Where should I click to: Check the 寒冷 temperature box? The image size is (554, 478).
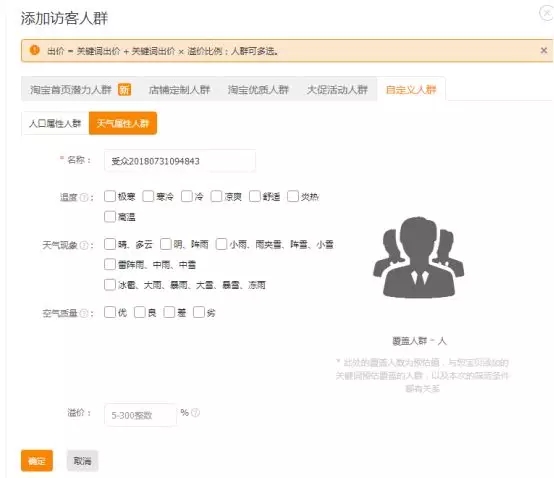pos(148,196)
